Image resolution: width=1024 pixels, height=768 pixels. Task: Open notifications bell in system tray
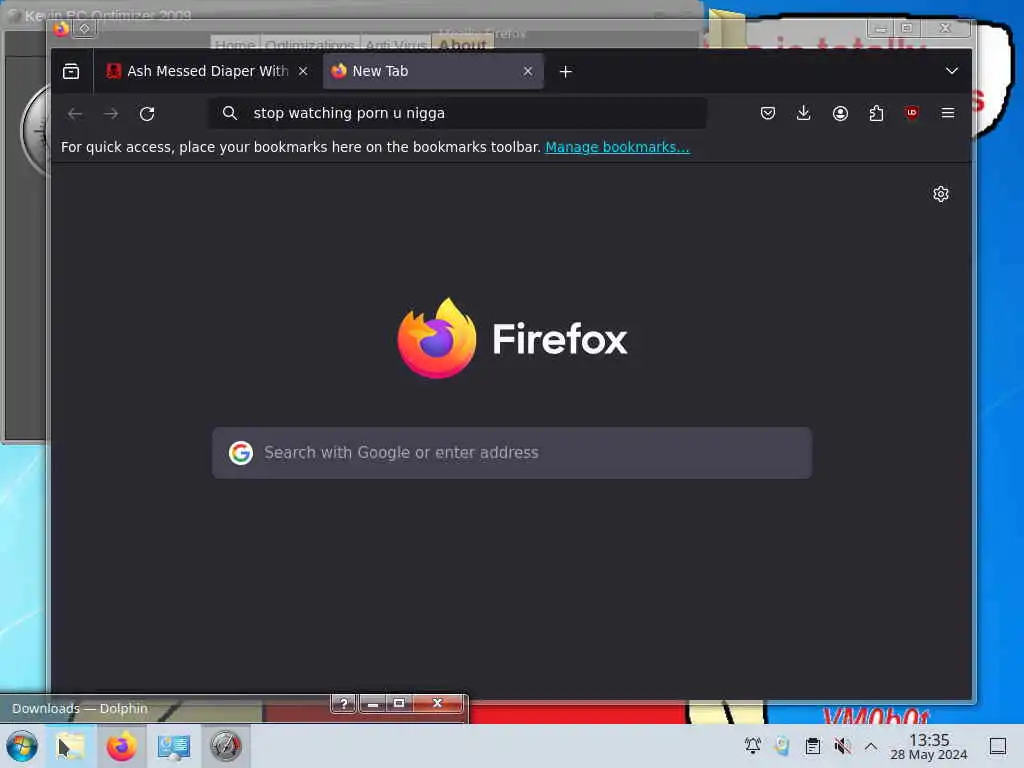pos(752,746)
